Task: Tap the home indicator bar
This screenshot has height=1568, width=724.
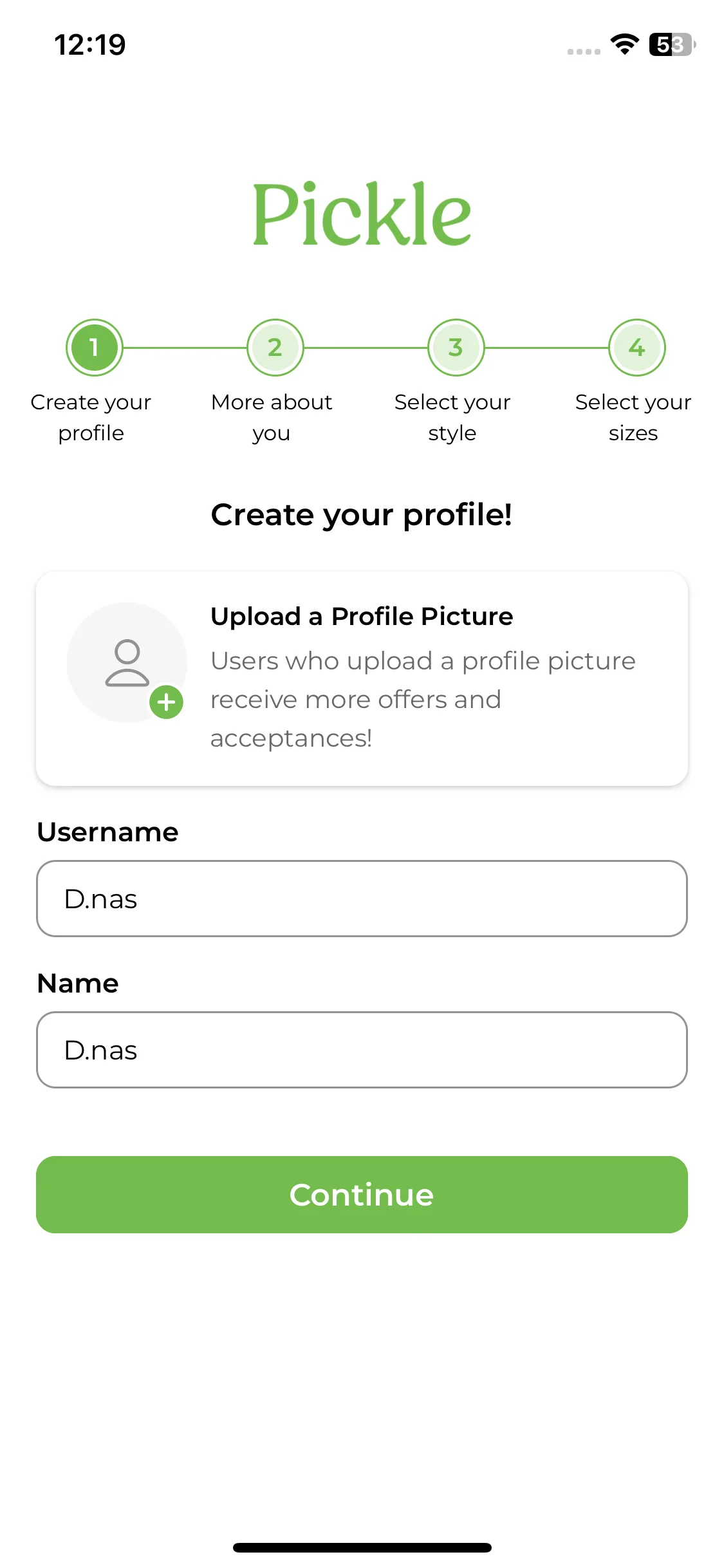Action: (x=362, y=1547)
